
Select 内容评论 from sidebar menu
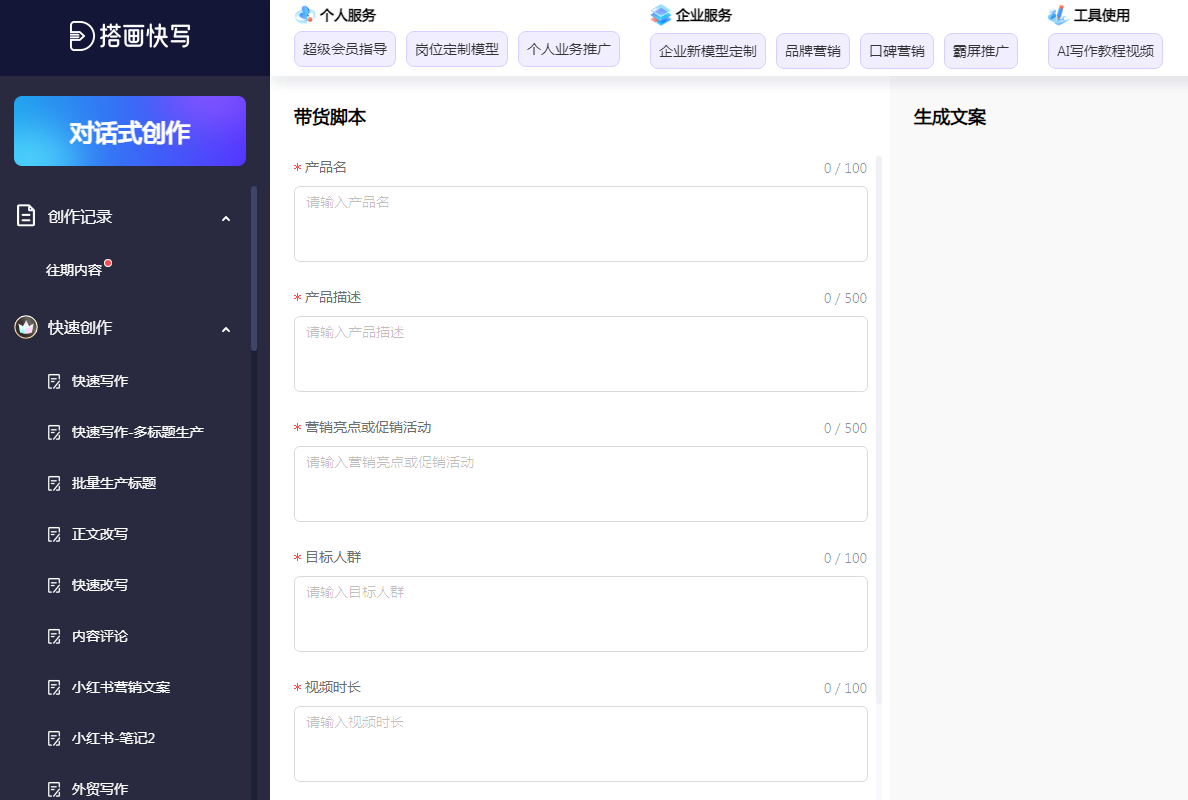tap(99, 636)
